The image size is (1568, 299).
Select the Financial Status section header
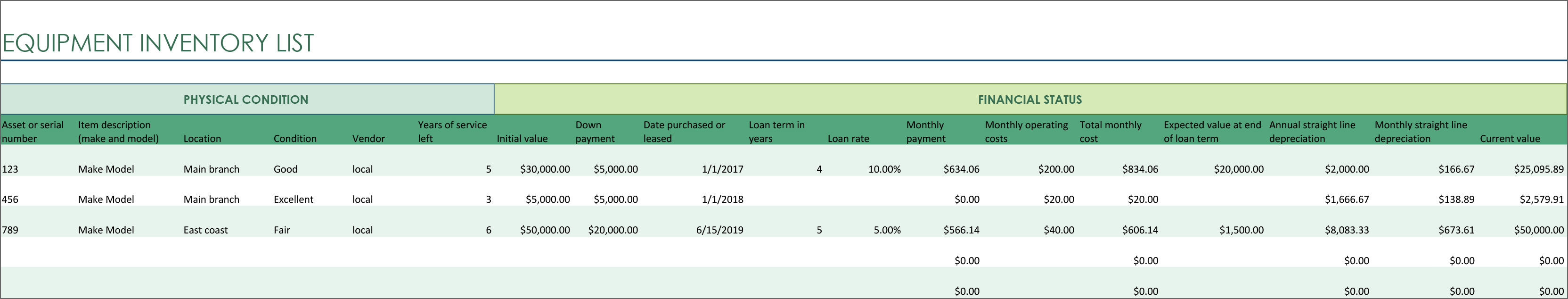click(1029, 99)
